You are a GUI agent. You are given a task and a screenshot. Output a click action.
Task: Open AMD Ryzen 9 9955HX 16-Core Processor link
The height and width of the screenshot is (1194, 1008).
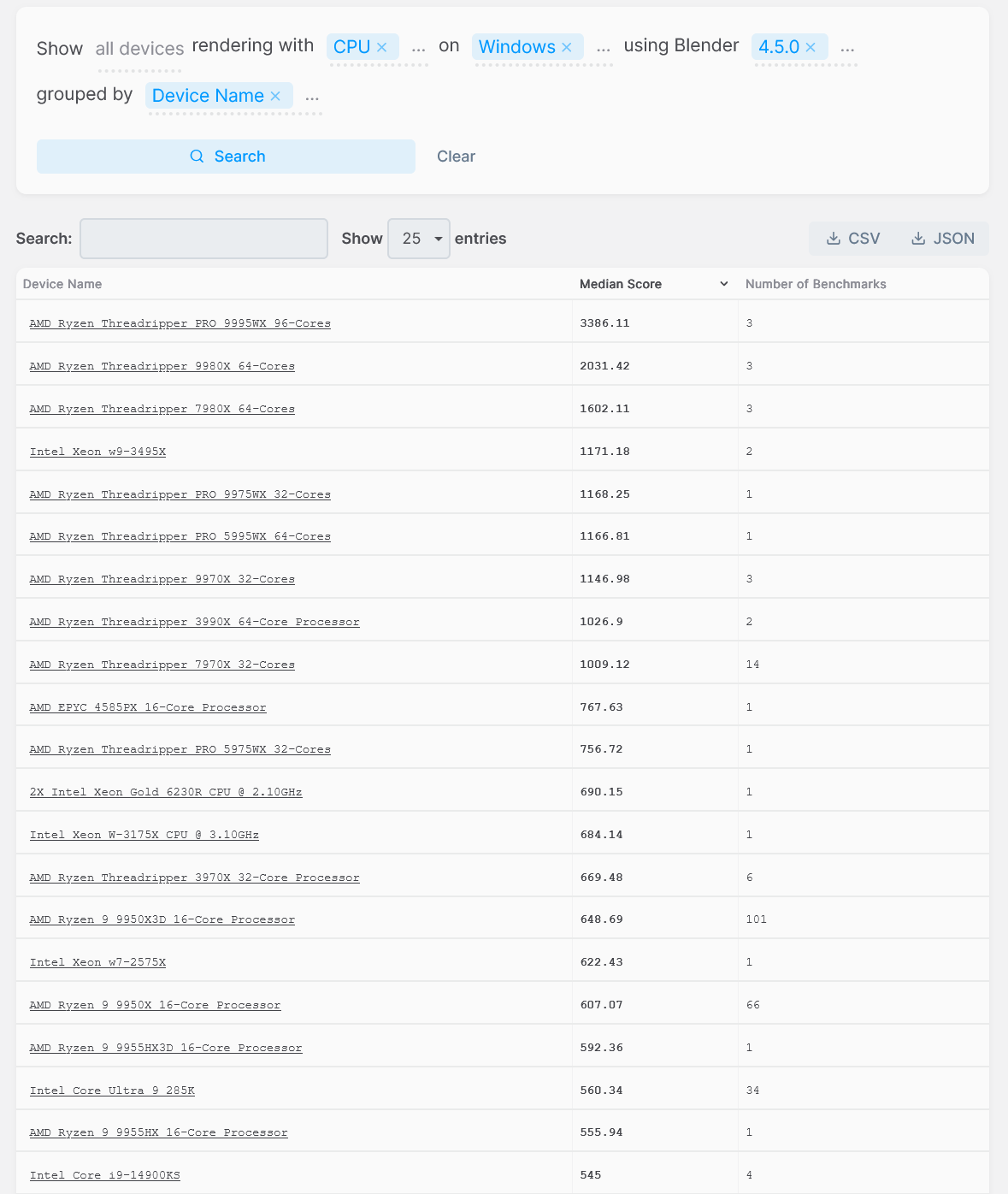tap(159, 1132)
